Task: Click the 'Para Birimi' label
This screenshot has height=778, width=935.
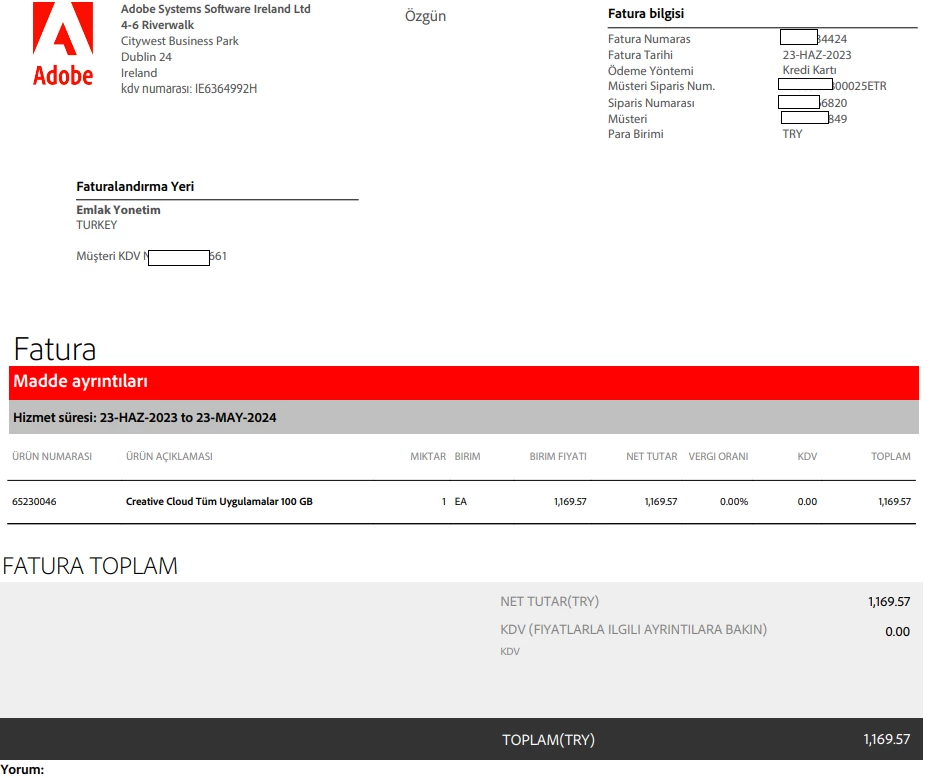Action: [636, 134]
